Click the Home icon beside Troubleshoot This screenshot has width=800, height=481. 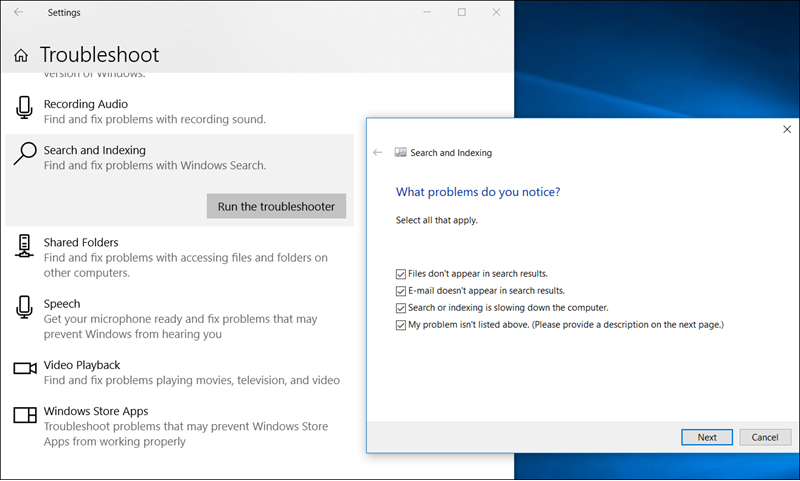(x=21, y=55)
